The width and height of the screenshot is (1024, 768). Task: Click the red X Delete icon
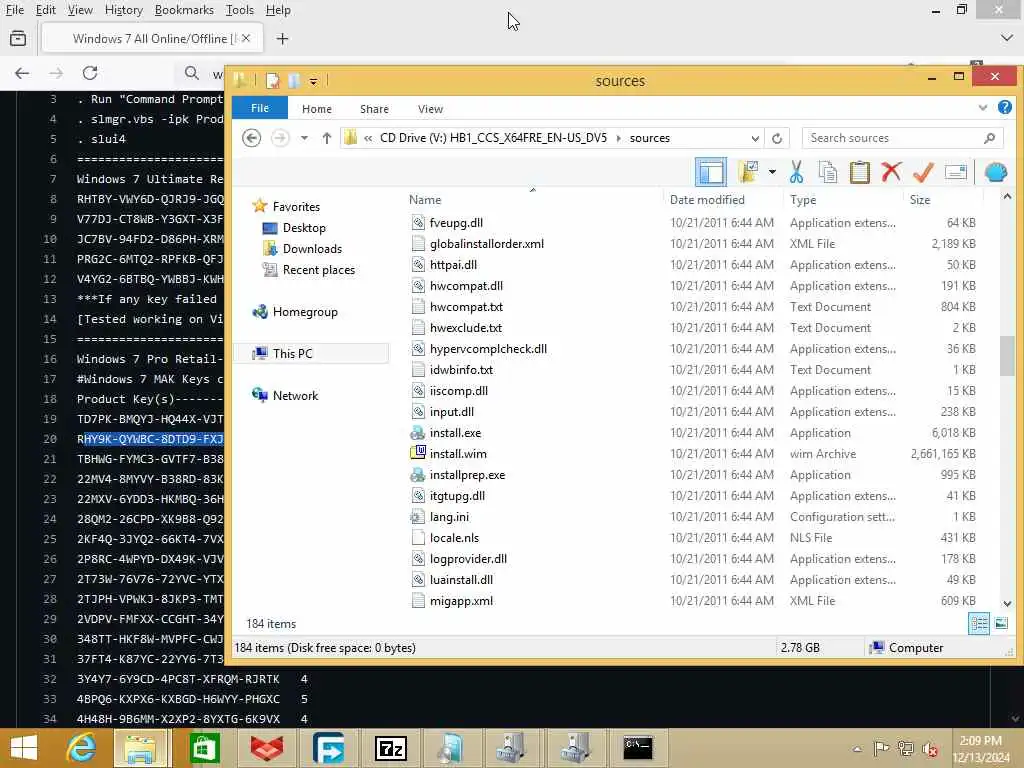pos(891,172)
